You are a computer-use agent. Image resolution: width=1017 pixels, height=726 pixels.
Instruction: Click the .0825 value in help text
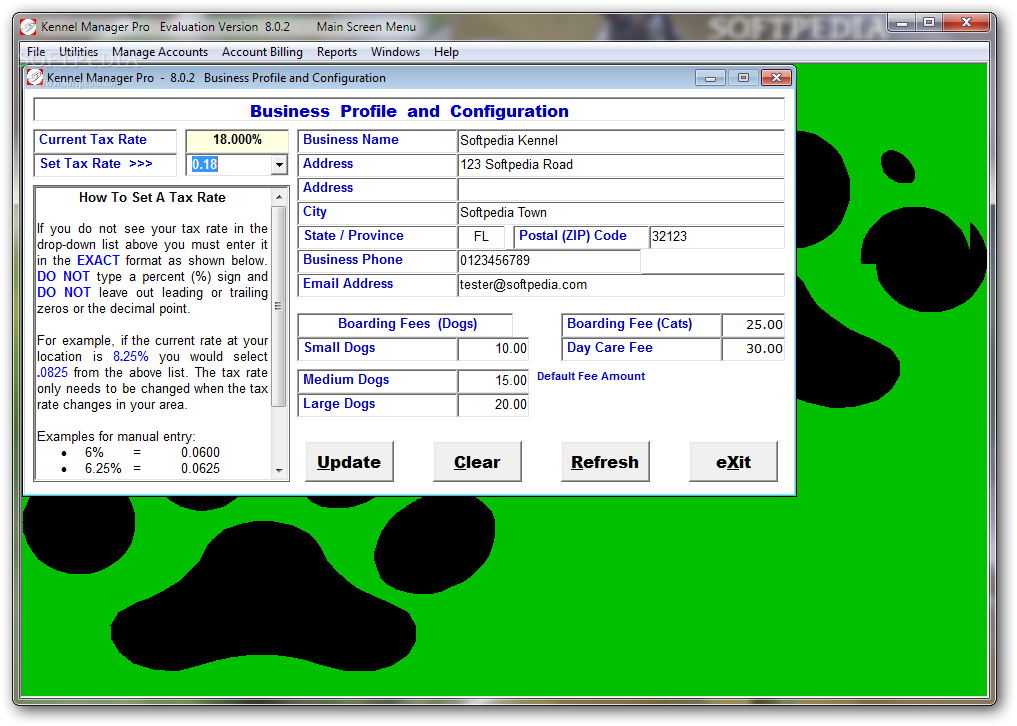coord(53,372)
